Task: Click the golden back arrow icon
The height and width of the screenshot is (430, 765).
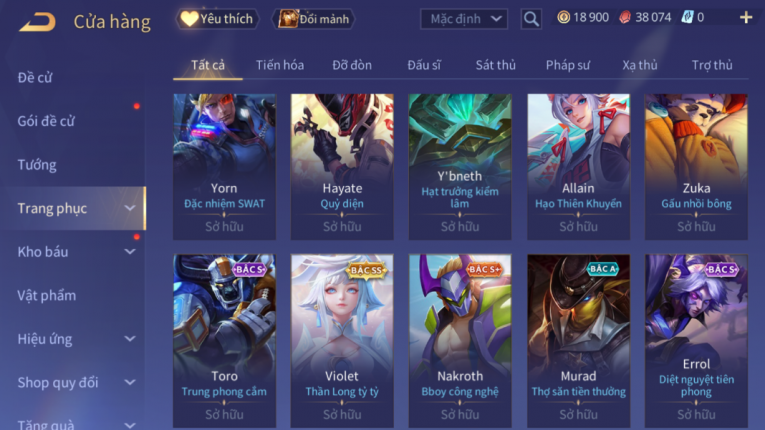Action: (x=38, y=22)
